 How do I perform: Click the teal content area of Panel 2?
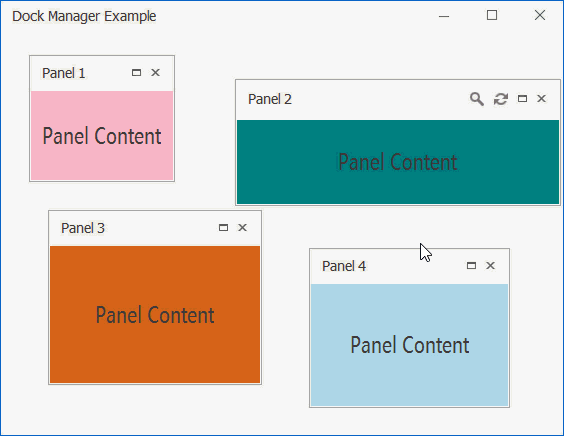(x=398, y=162)
